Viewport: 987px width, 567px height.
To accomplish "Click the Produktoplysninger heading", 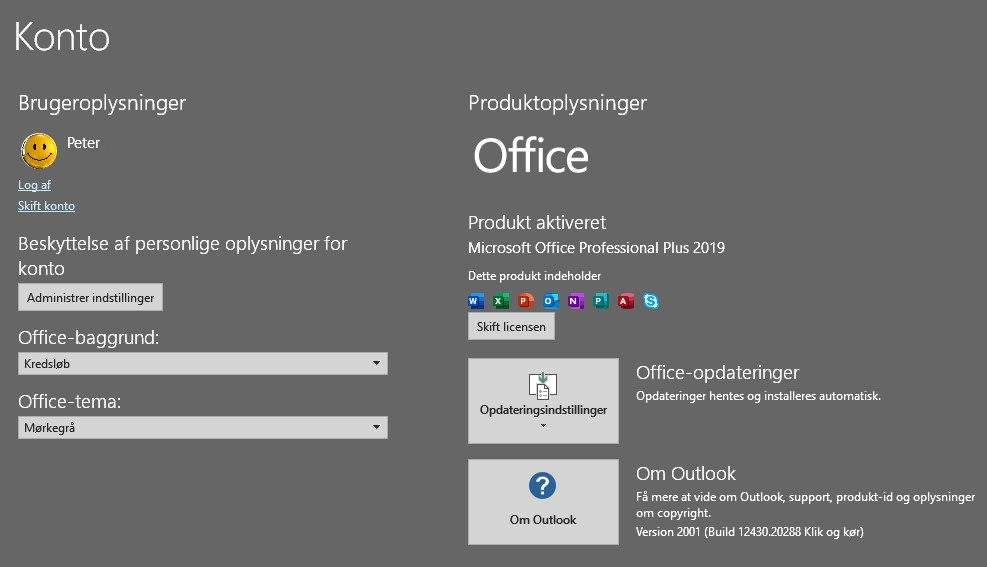I will coord(558,103).
